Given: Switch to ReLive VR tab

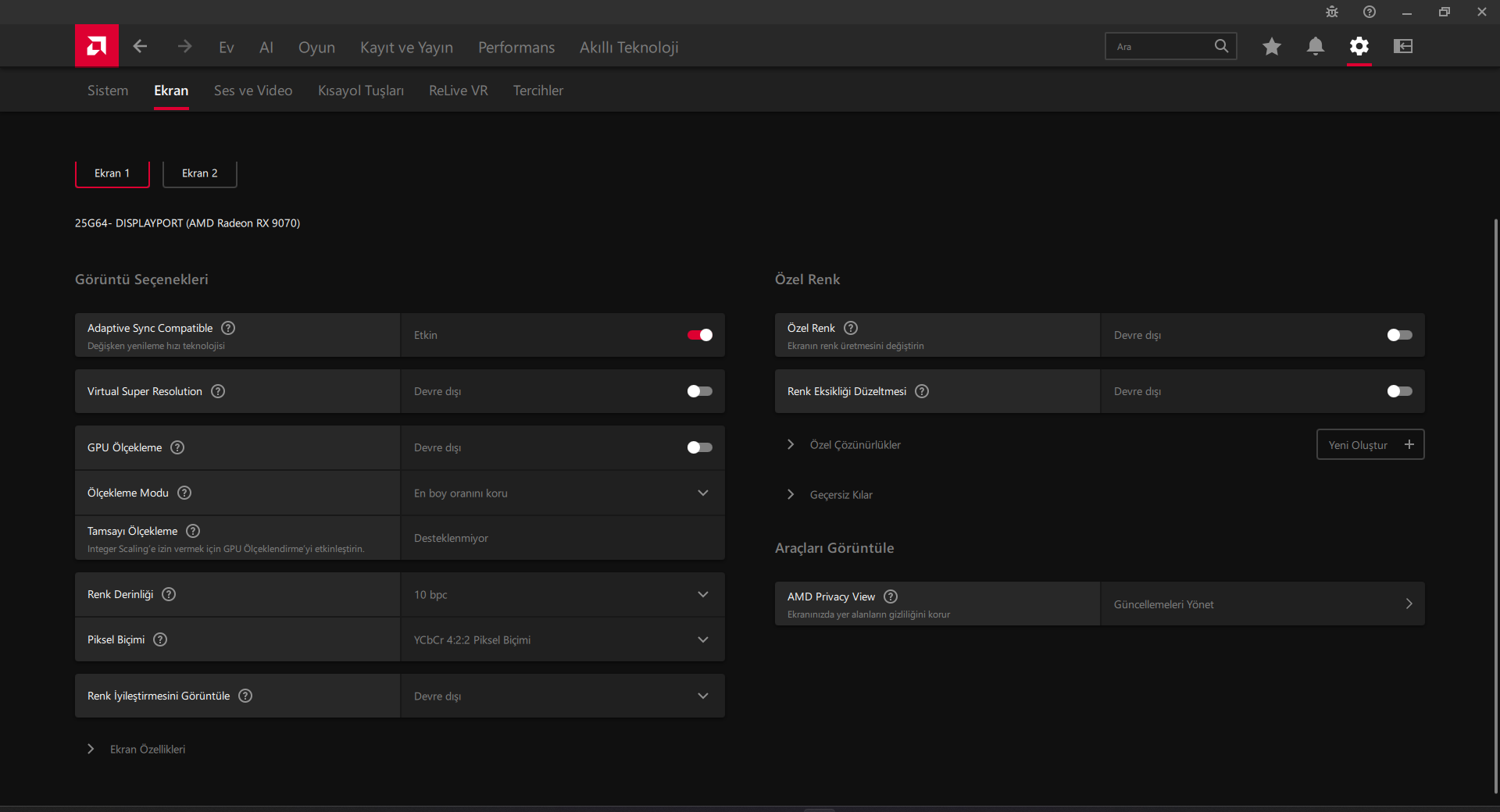Looking at the screenshot, I should [459, 91].
